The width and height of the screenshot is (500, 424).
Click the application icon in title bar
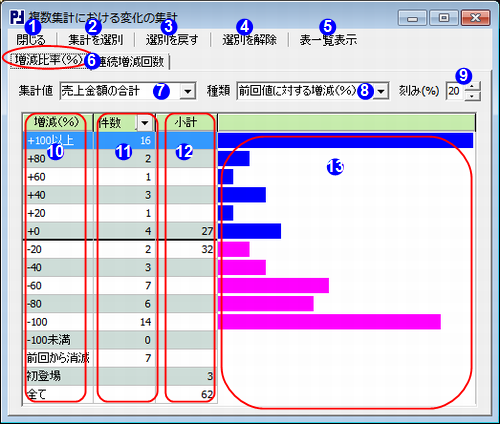click(x=17, y=18)
